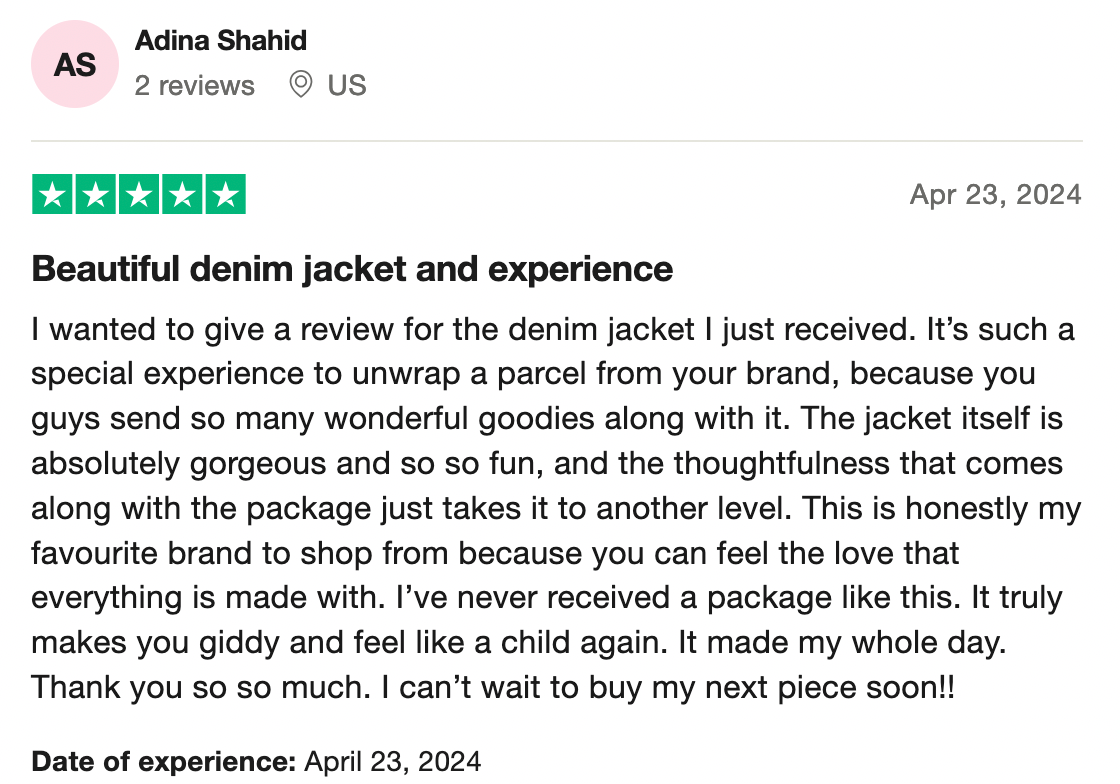Click the location pin icon
Screen dimensions: 1120x784
(x=301, y=84)
